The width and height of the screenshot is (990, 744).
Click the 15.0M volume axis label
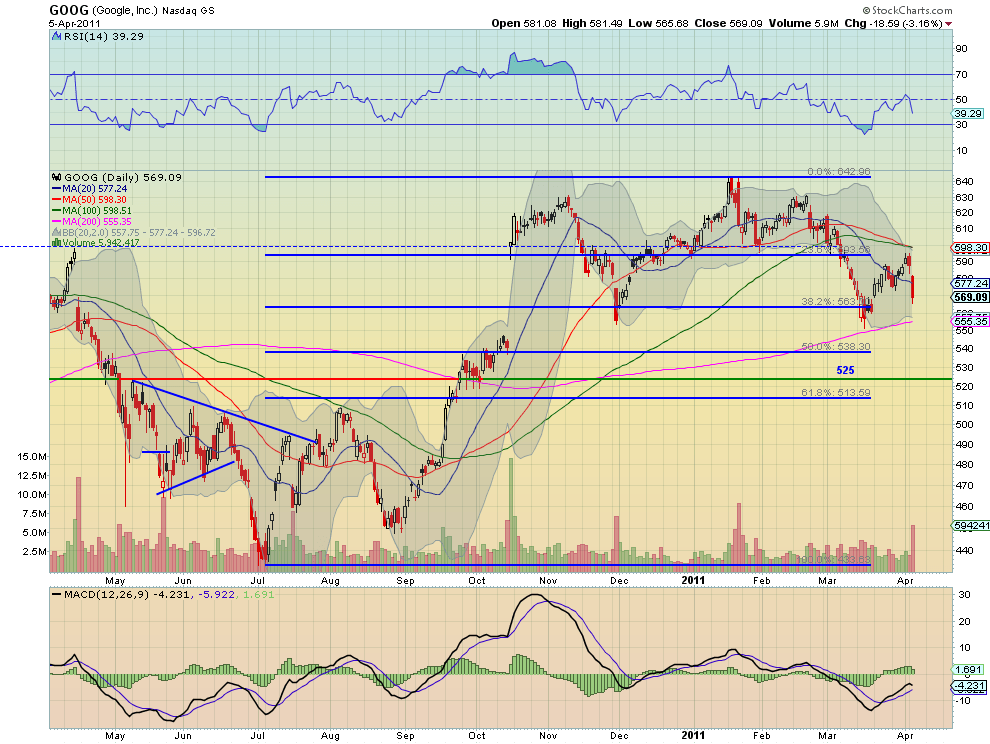coord(31,457)
